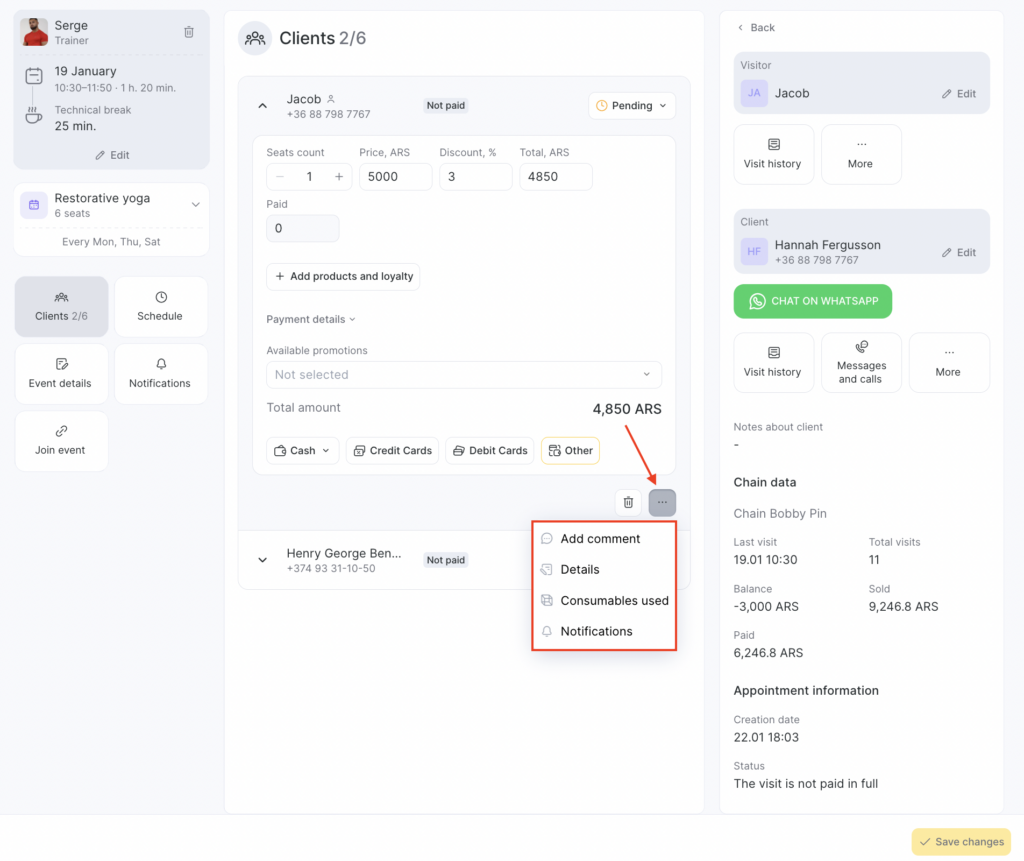Select Cash payment method
1024x861 pixels.
click(303, 451)
